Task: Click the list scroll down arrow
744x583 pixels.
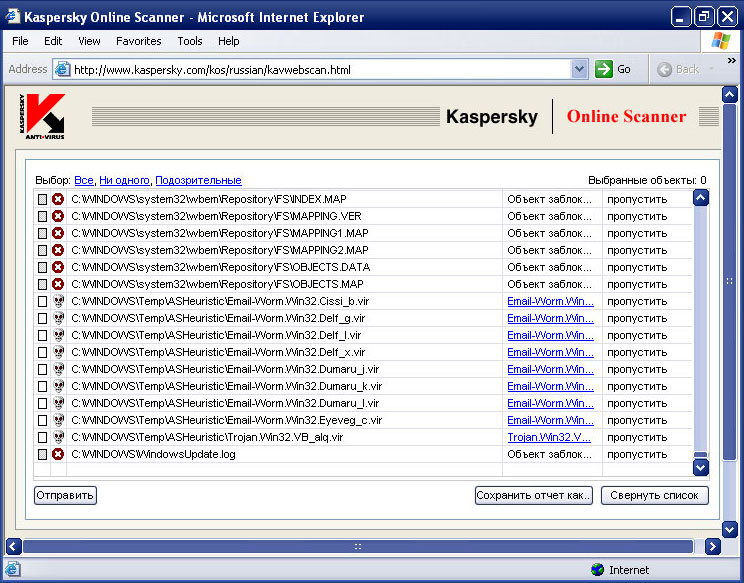Action: pyautogui.click(x=701, y=468)
